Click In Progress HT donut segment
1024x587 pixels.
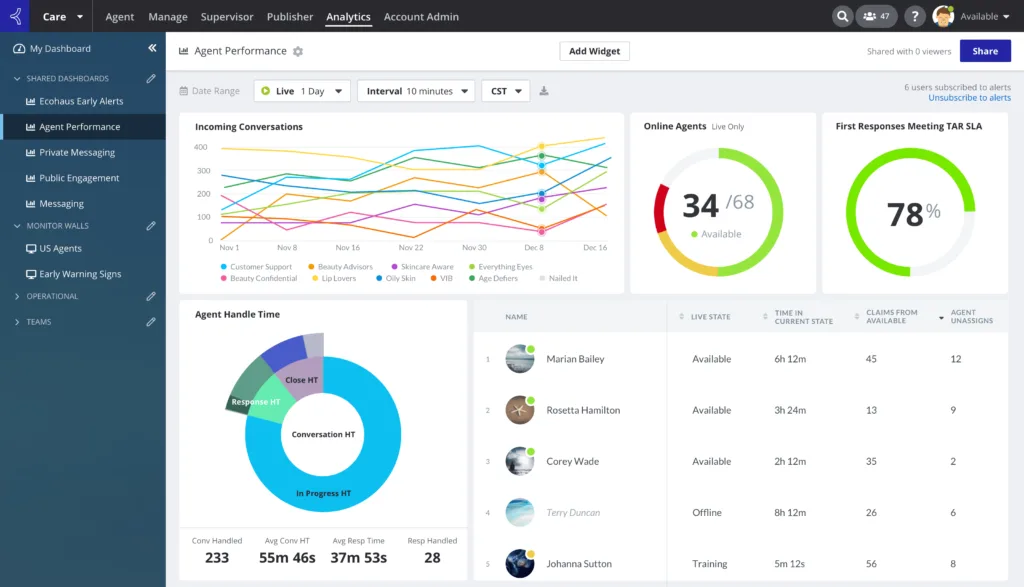click(323, 494)
